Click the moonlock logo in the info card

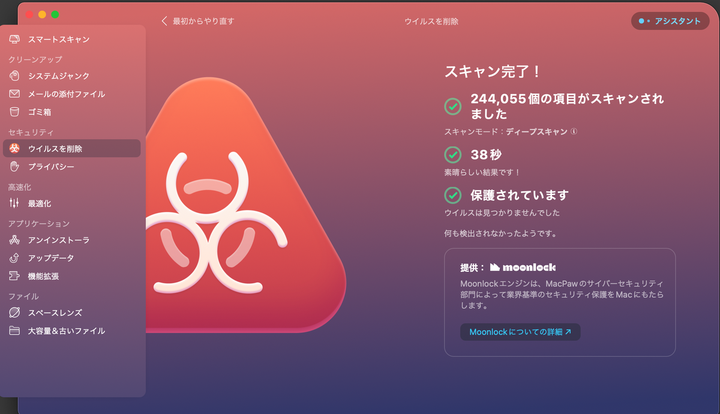pyautogui.click(x=523, y=267)
